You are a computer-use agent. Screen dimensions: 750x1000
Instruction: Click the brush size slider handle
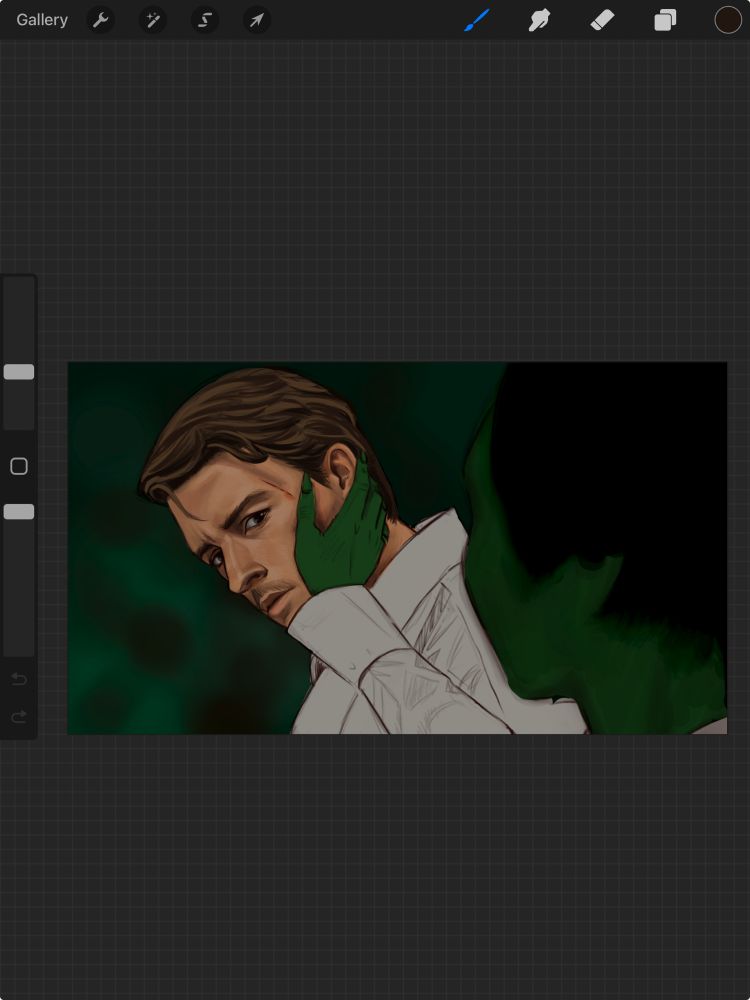19,372
